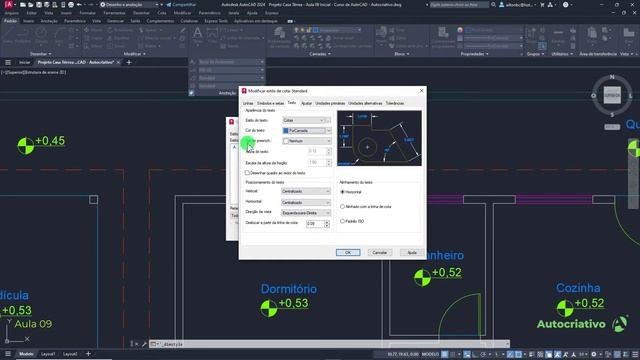Open the Formatar menu in menu bar
Viewport: 640px width, 360px height.
(x=87, y=13)
